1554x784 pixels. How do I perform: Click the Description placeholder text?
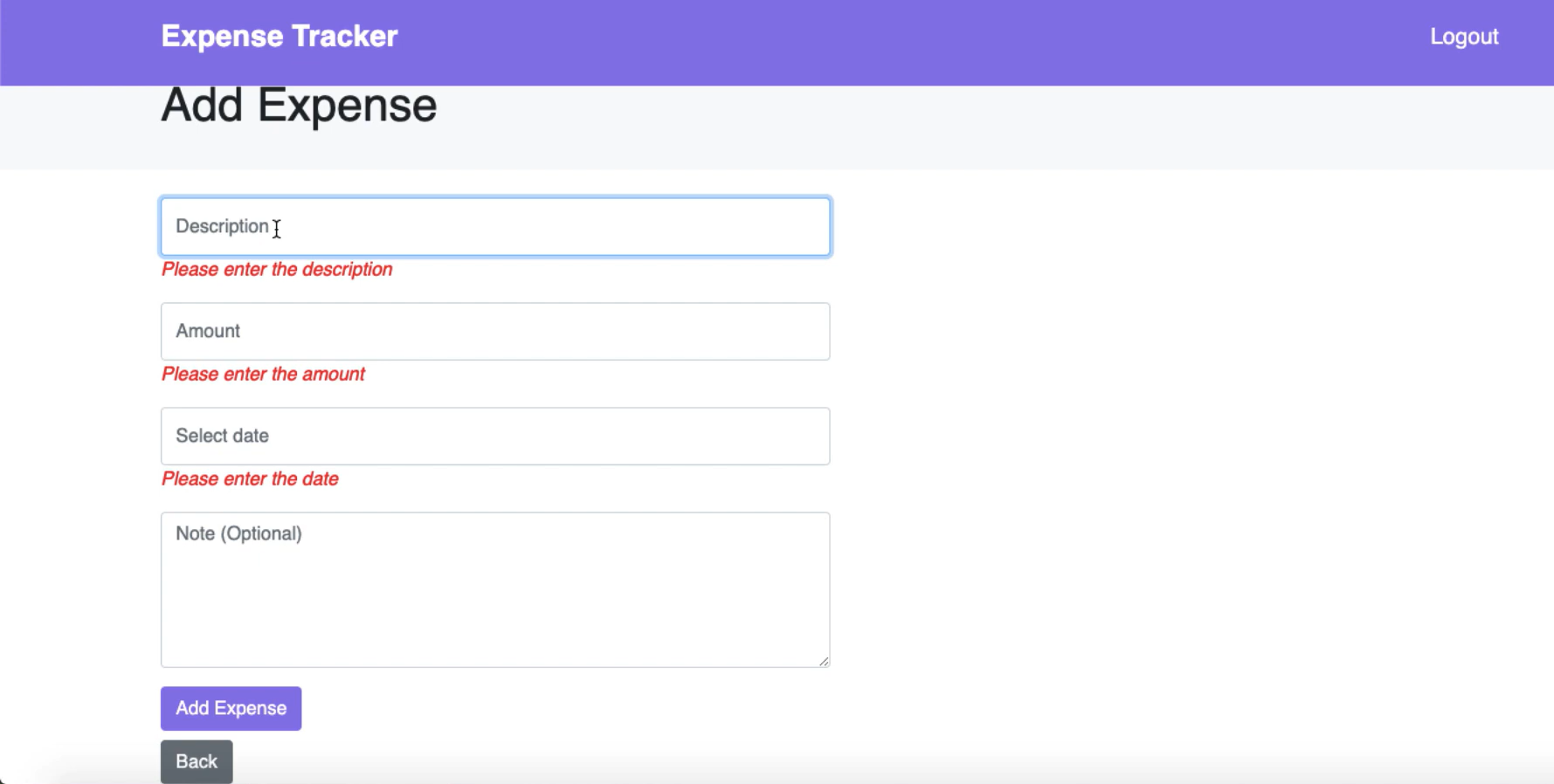pyautogui.click(x=221, y=226)
